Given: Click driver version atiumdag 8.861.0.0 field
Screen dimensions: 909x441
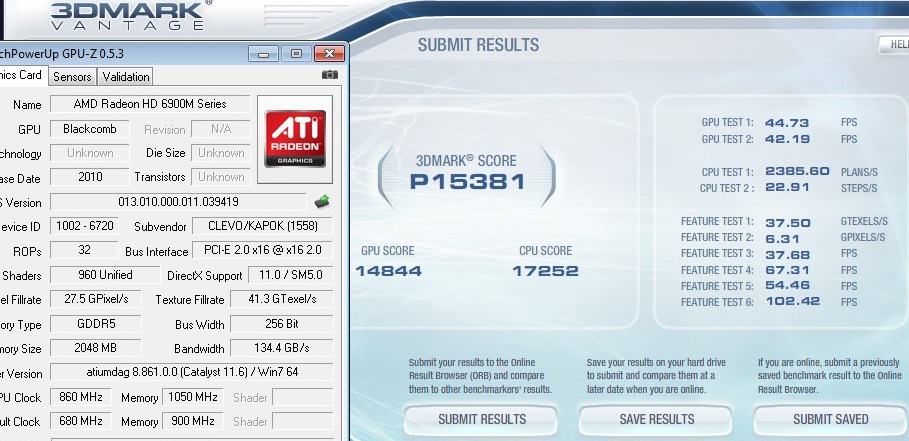Looking at the screenshot, I should click(x=191, y=372).
